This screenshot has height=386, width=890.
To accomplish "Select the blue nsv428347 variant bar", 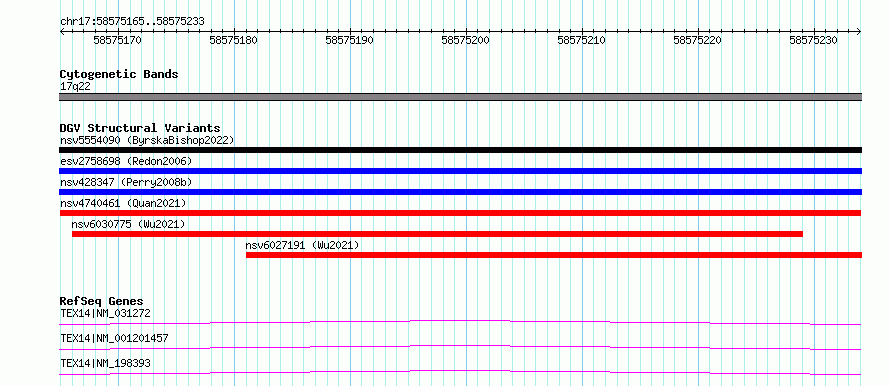I will tap(460, 192).
